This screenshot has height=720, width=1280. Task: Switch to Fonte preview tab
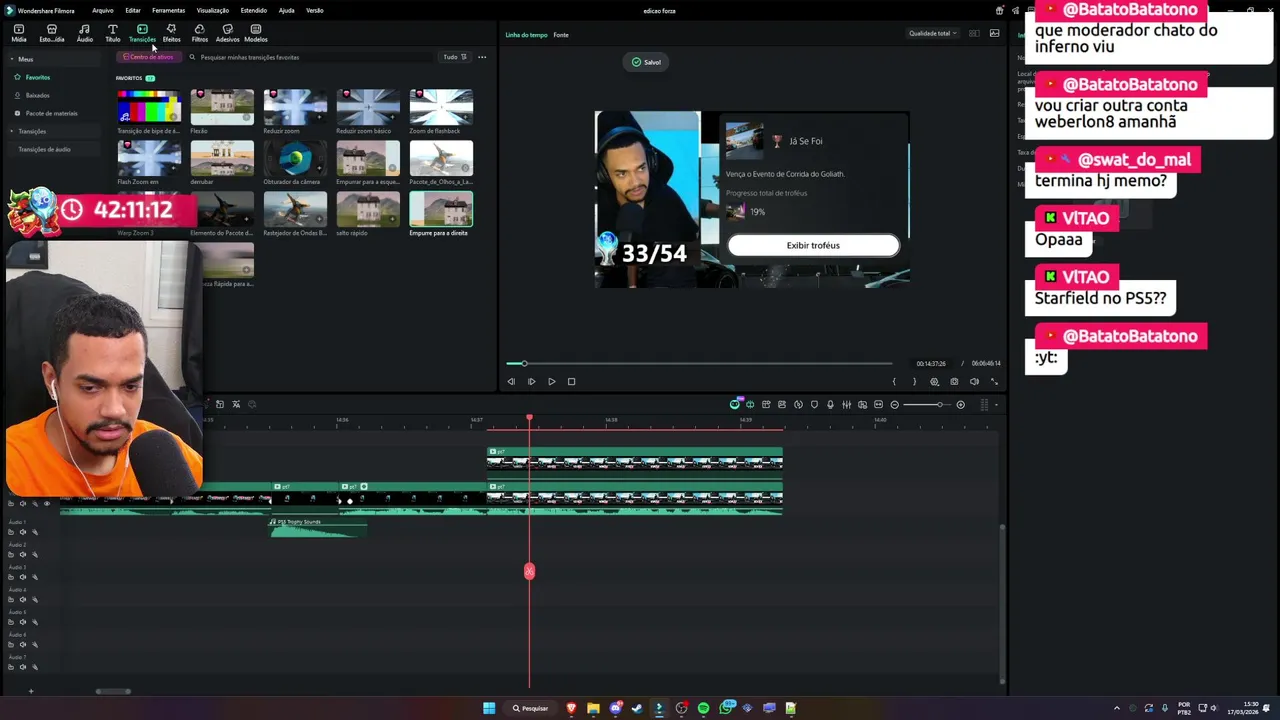tap(561, 35)
